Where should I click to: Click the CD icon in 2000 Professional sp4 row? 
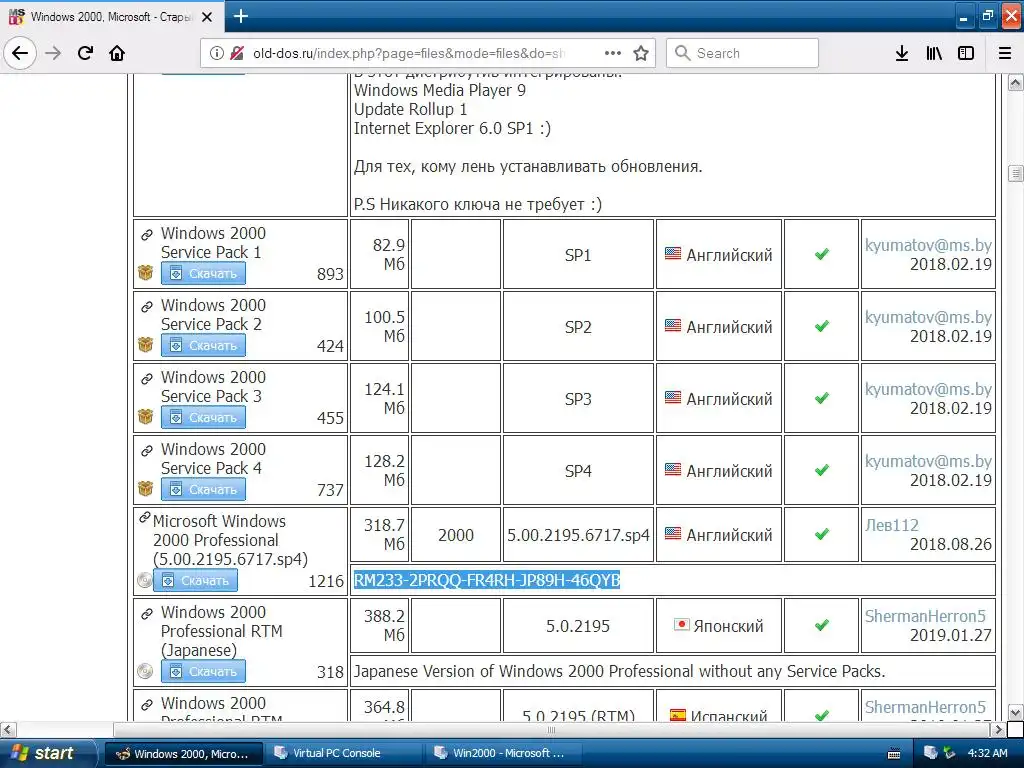pyautogui.click(x=145, y=580)
